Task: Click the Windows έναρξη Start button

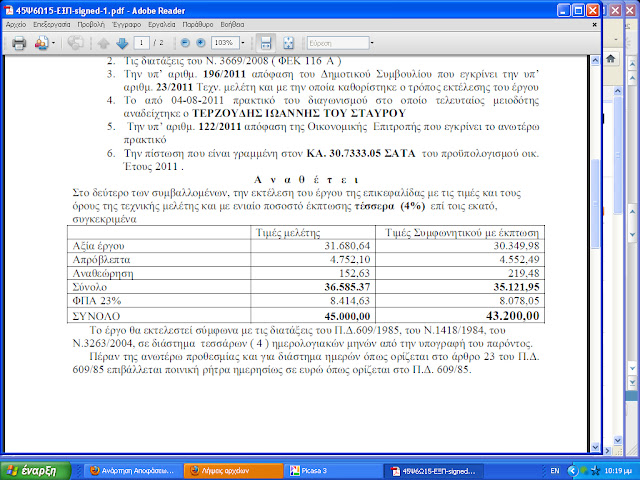Action: coord(36,471)
